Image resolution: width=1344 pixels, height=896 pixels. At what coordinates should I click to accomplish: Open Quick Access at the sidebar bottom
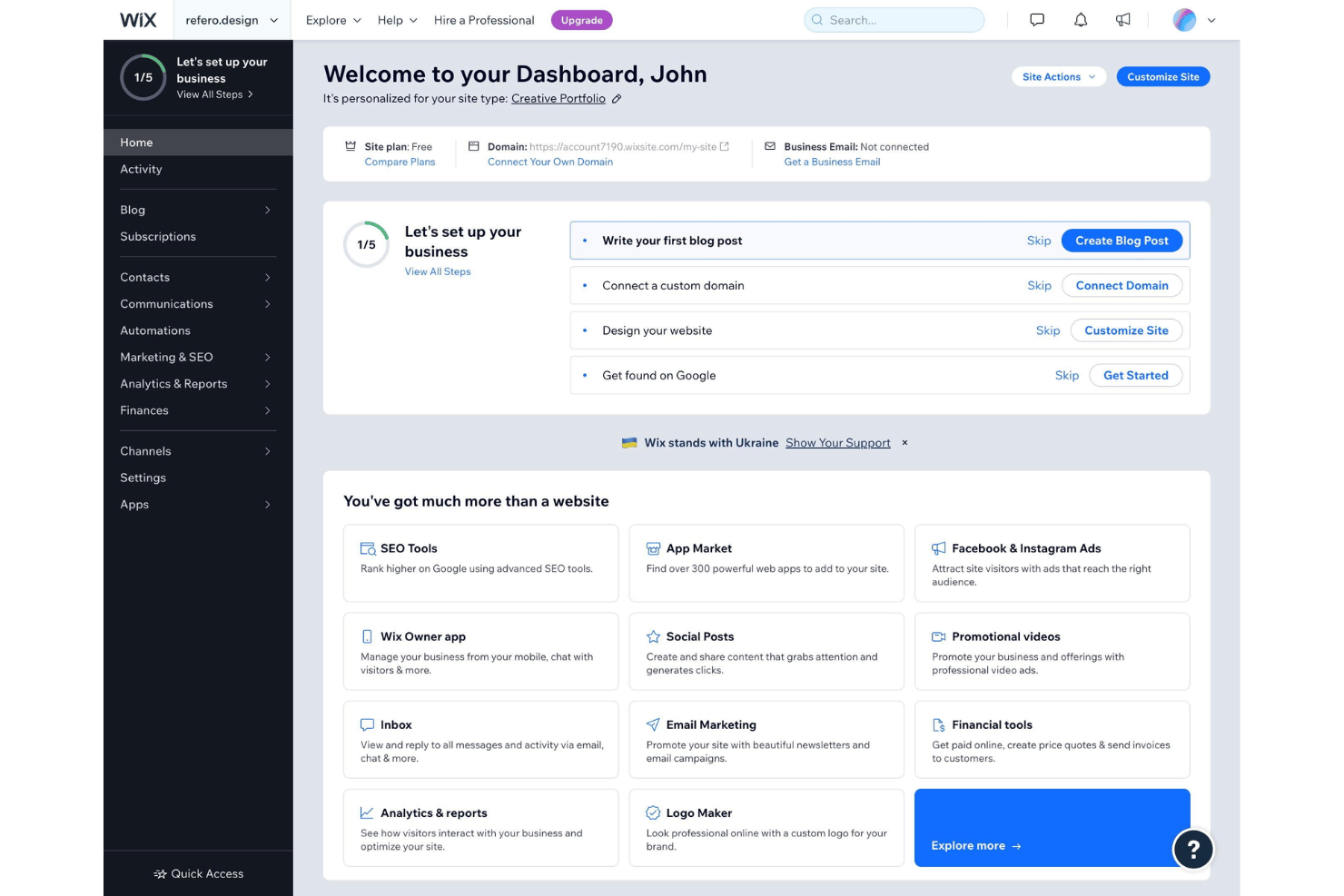point(198,873)
